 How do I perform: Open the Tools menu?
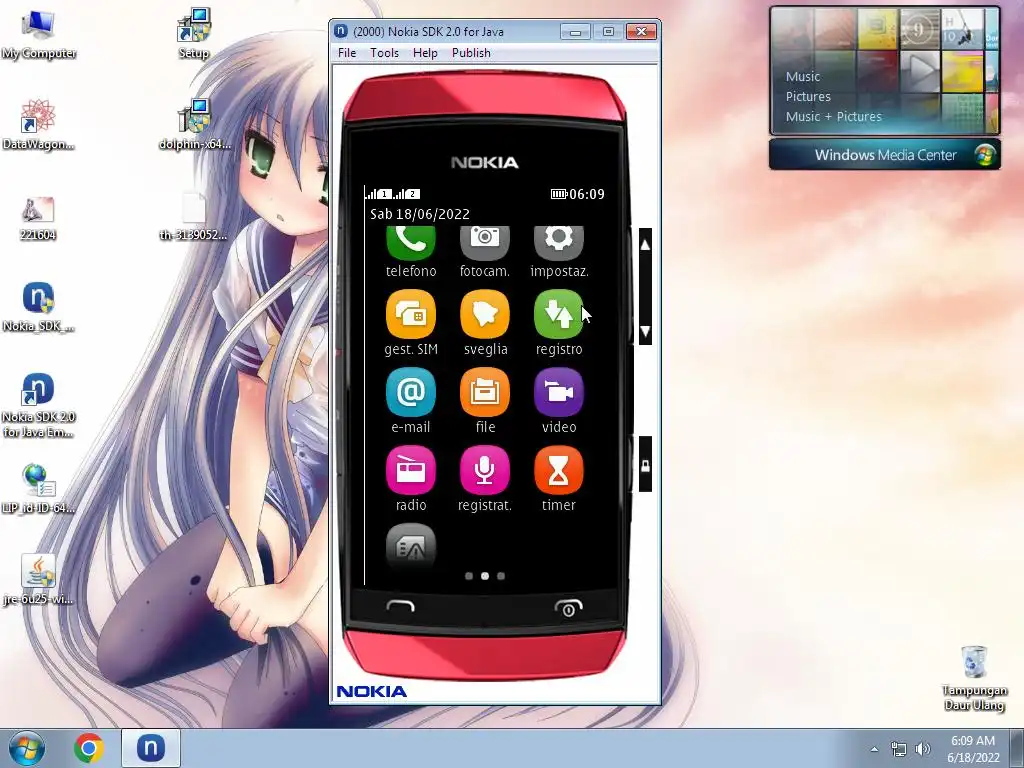click(384, 53)
